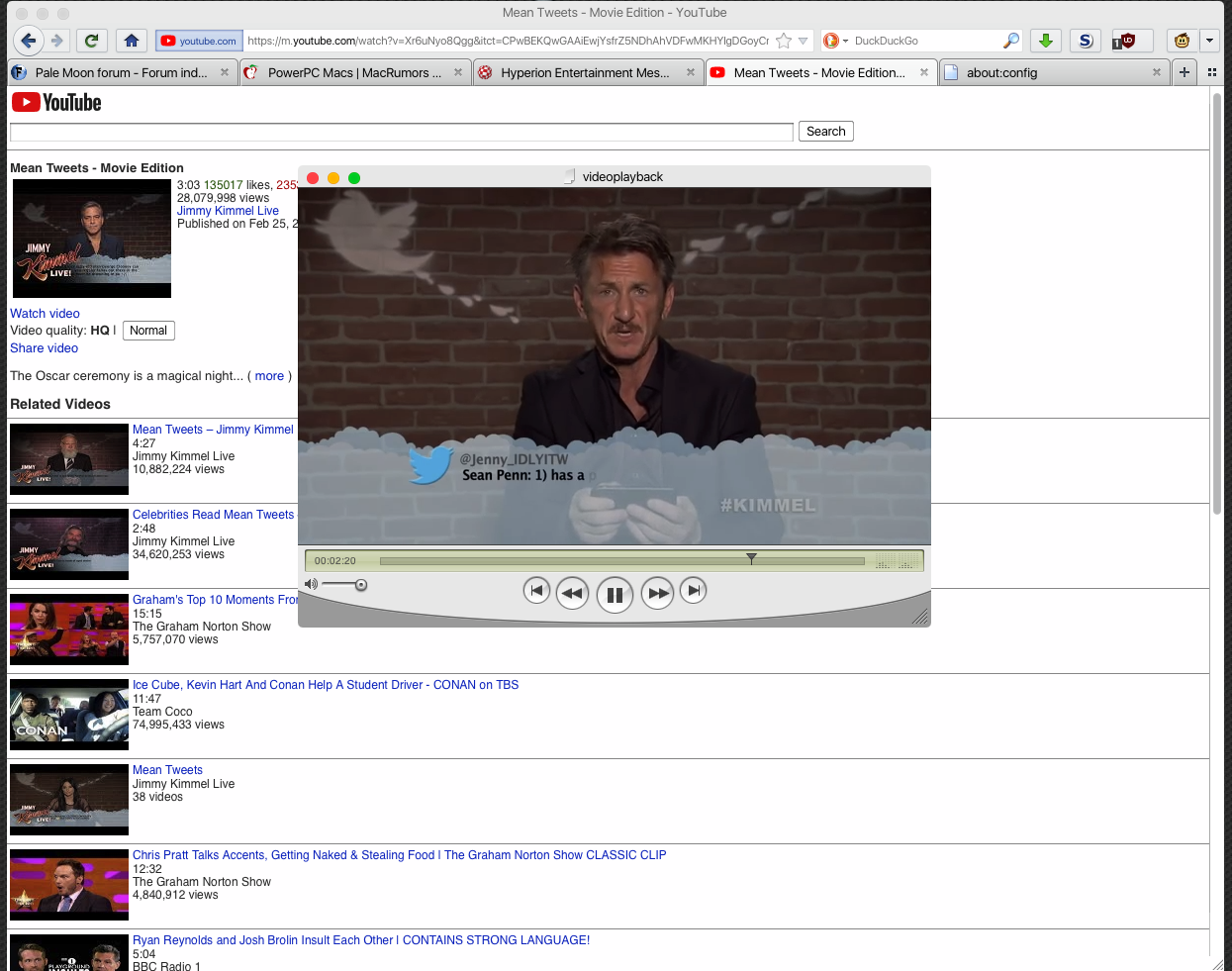The width and height of the screenshot is (1232, 971).
Task: Click the Search button
Action: coord(826,132)
